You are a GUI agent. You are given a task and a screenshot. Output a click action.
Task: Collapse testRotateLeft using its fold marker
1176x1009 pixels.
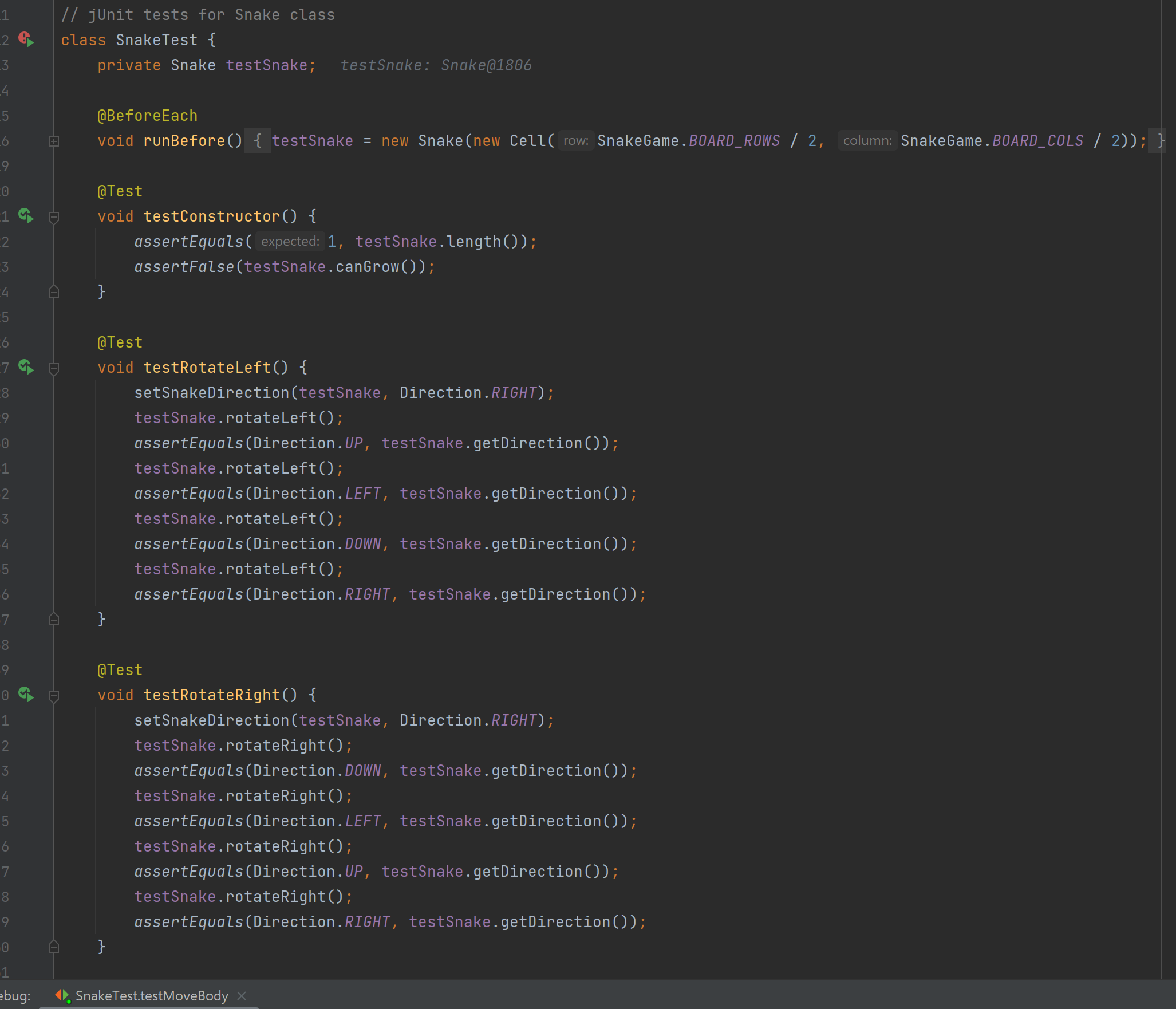[x=54, y=368]
